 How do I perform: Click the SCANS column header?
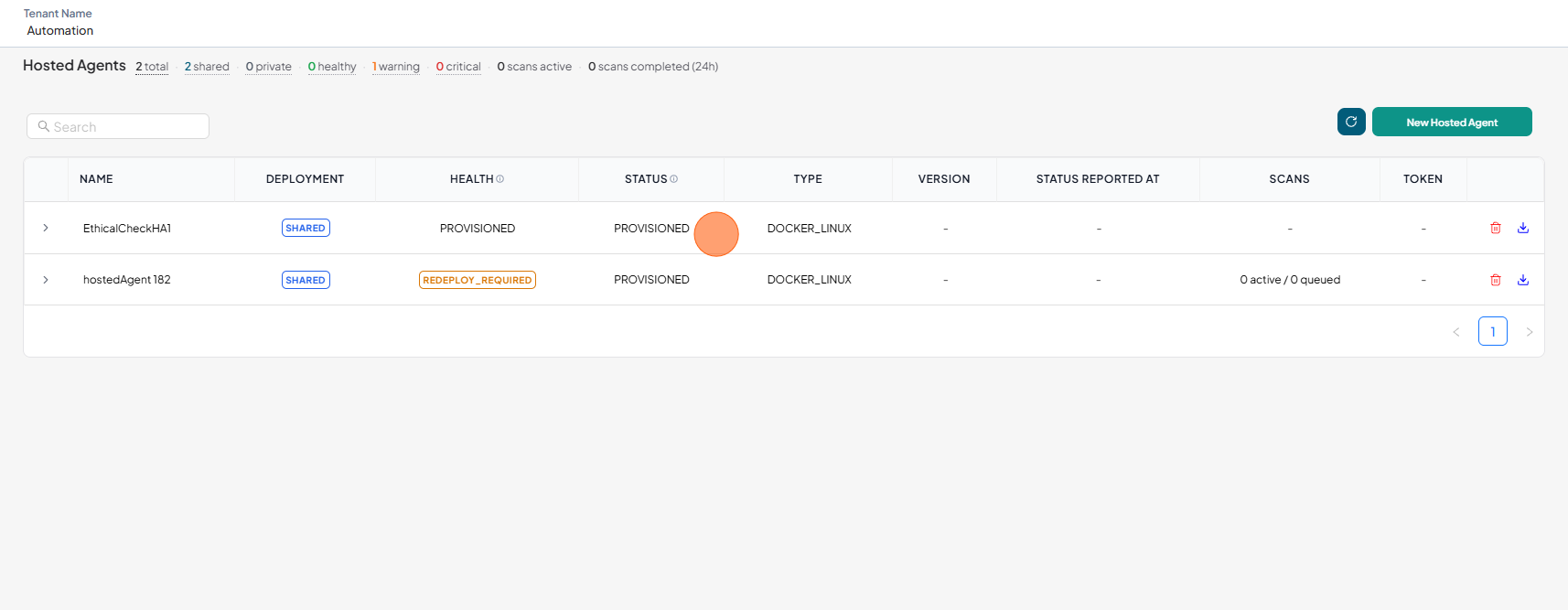point(1289,179)
